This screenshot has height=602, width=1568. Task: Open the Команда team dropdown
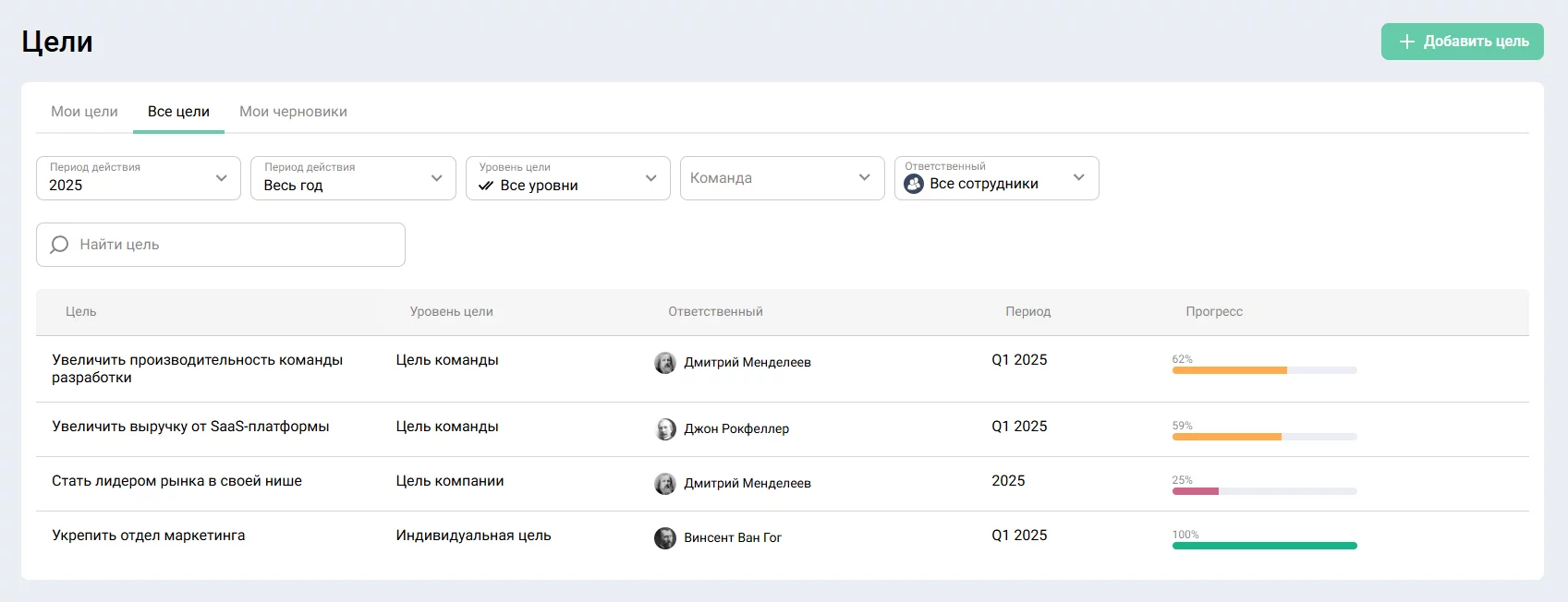tap(782, 178)
